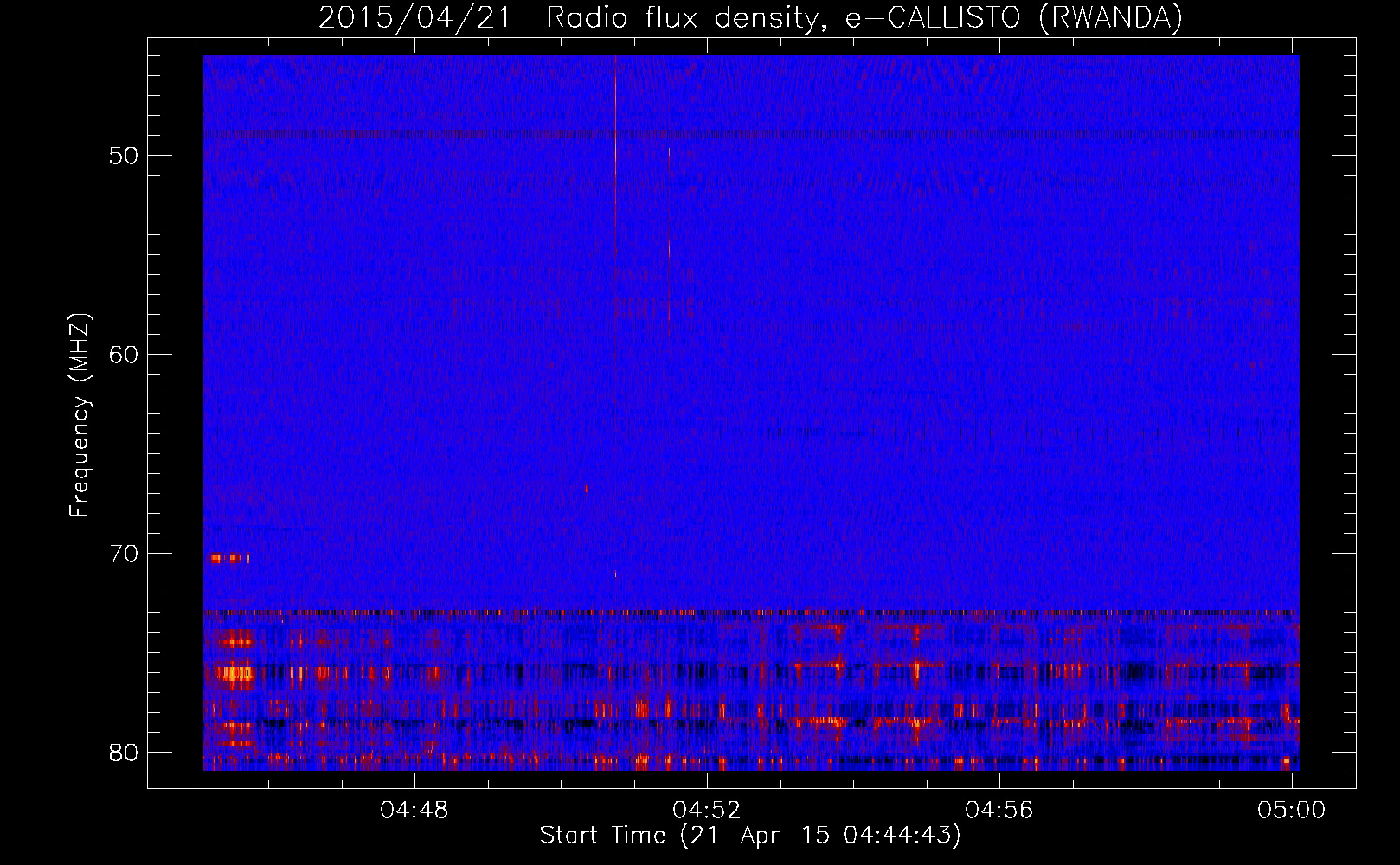The height and width of the screenshot is (865, 1400).
Task: Click the 04:56 time tick label
Action: [x=999, y=811]
